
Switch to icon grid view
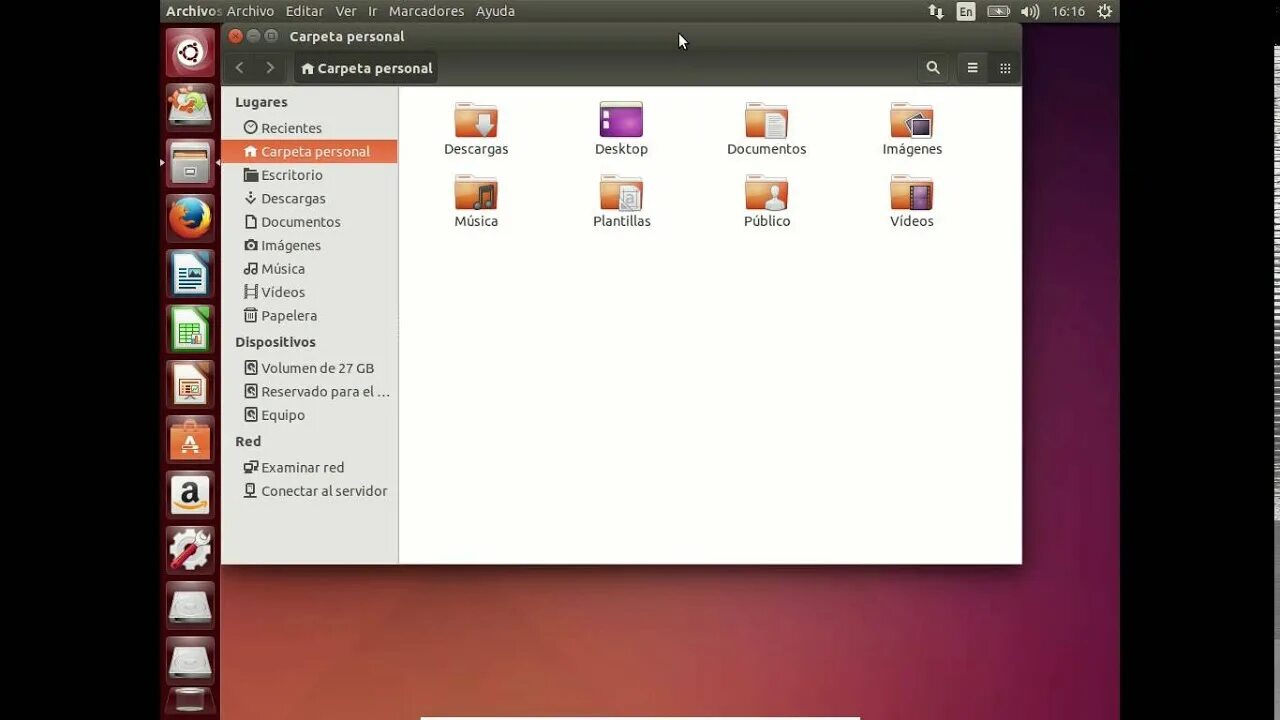pyautogui.click(x=1005, y=68)
